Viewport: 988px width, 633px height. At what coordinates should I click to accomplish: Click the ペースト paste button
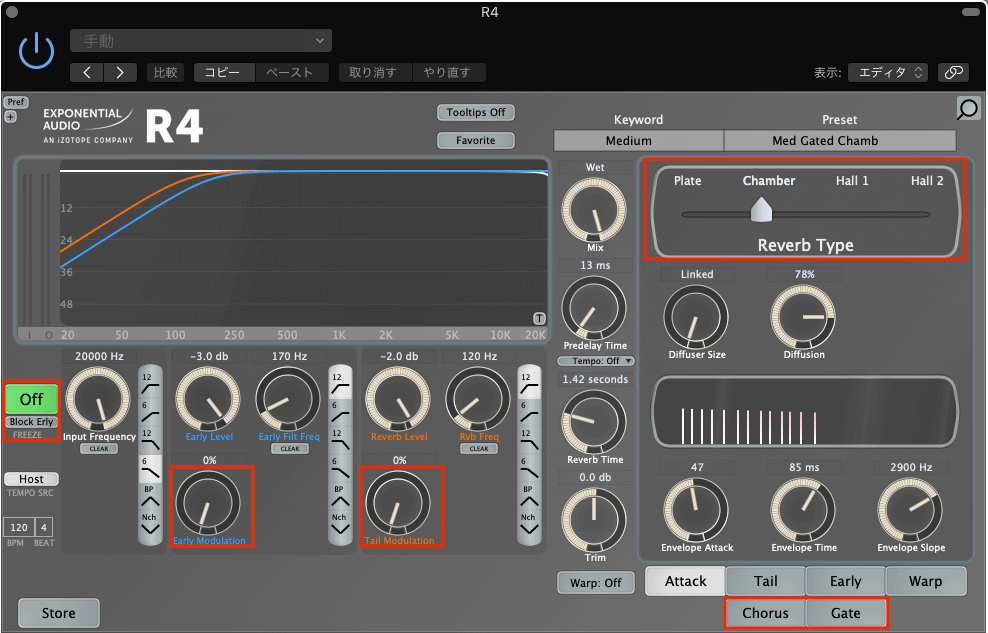coord(290,72)
